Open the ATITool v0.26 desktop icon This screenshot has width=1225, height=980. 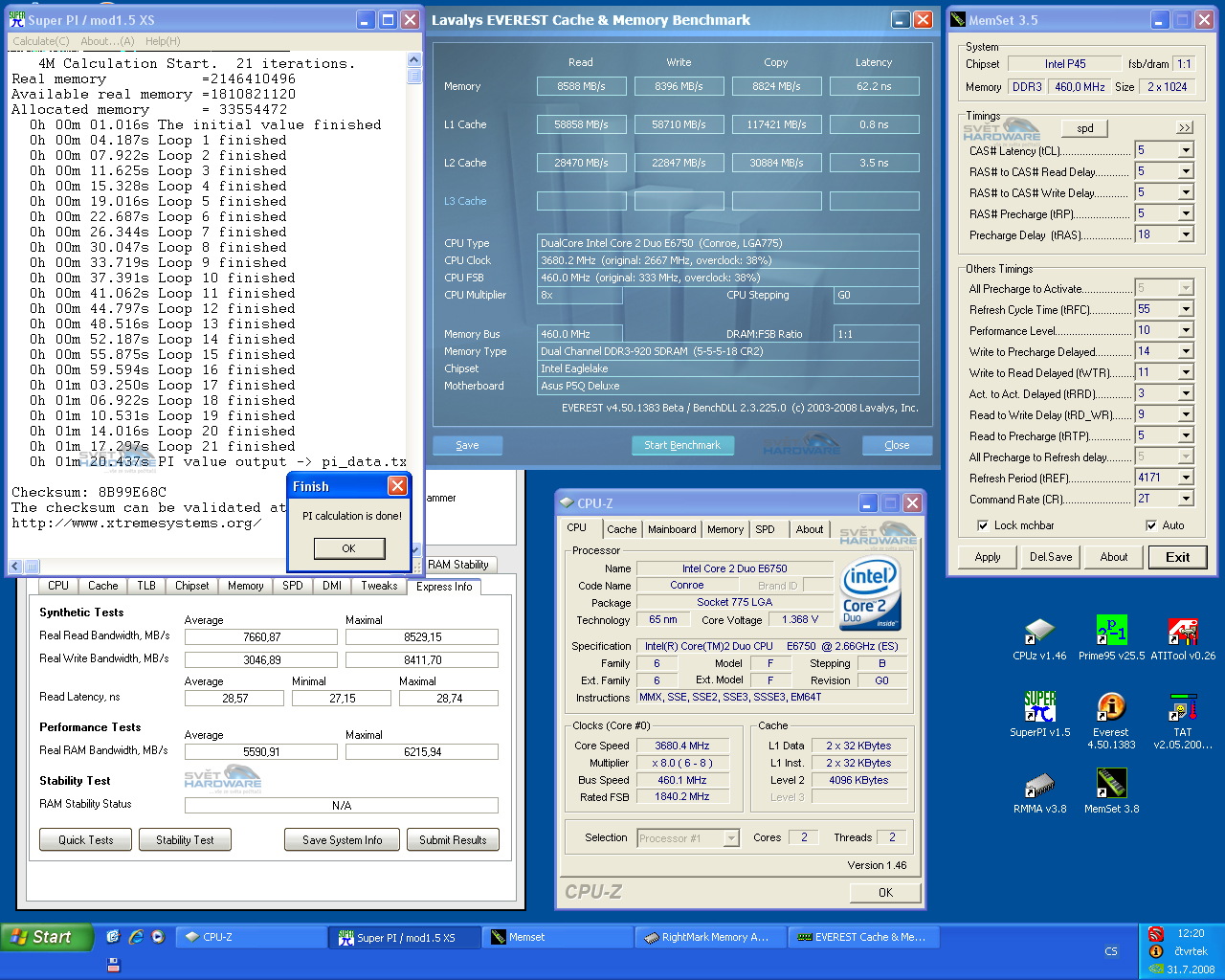[1183, 633]
